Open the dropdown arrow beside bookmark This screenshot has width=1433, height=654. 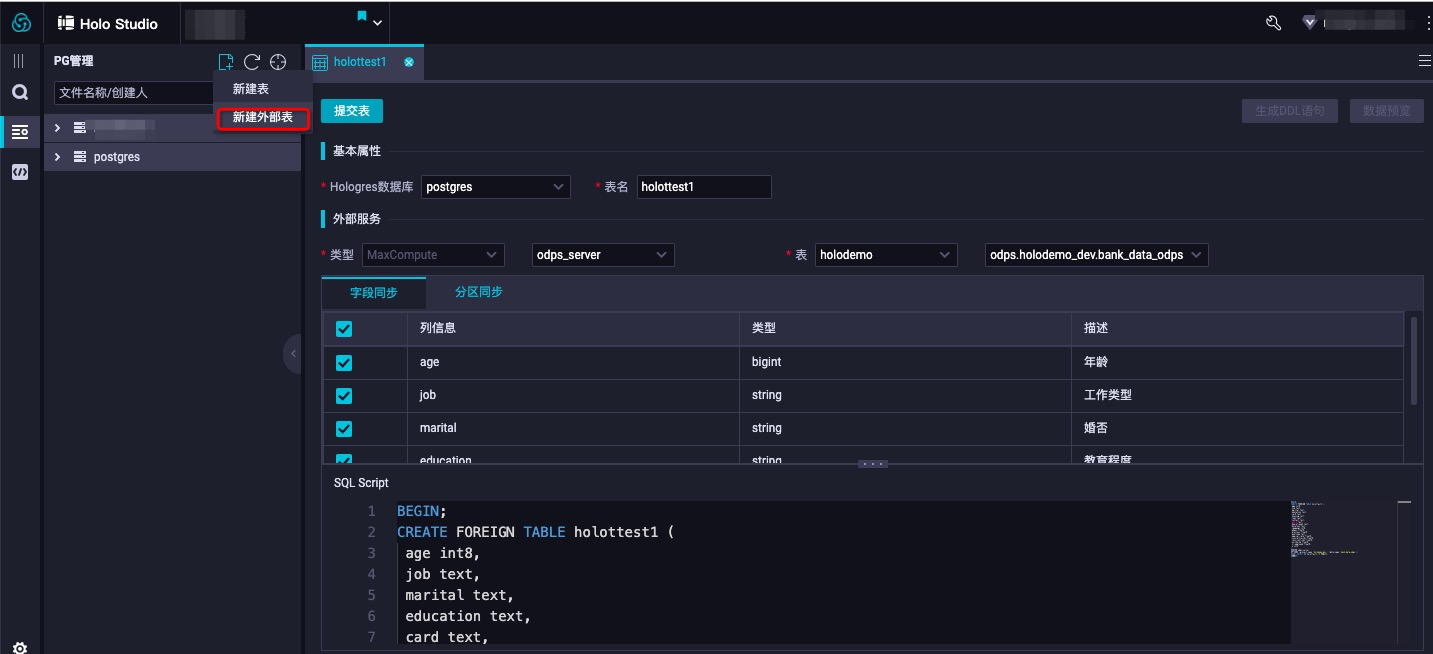pos(379,22)
